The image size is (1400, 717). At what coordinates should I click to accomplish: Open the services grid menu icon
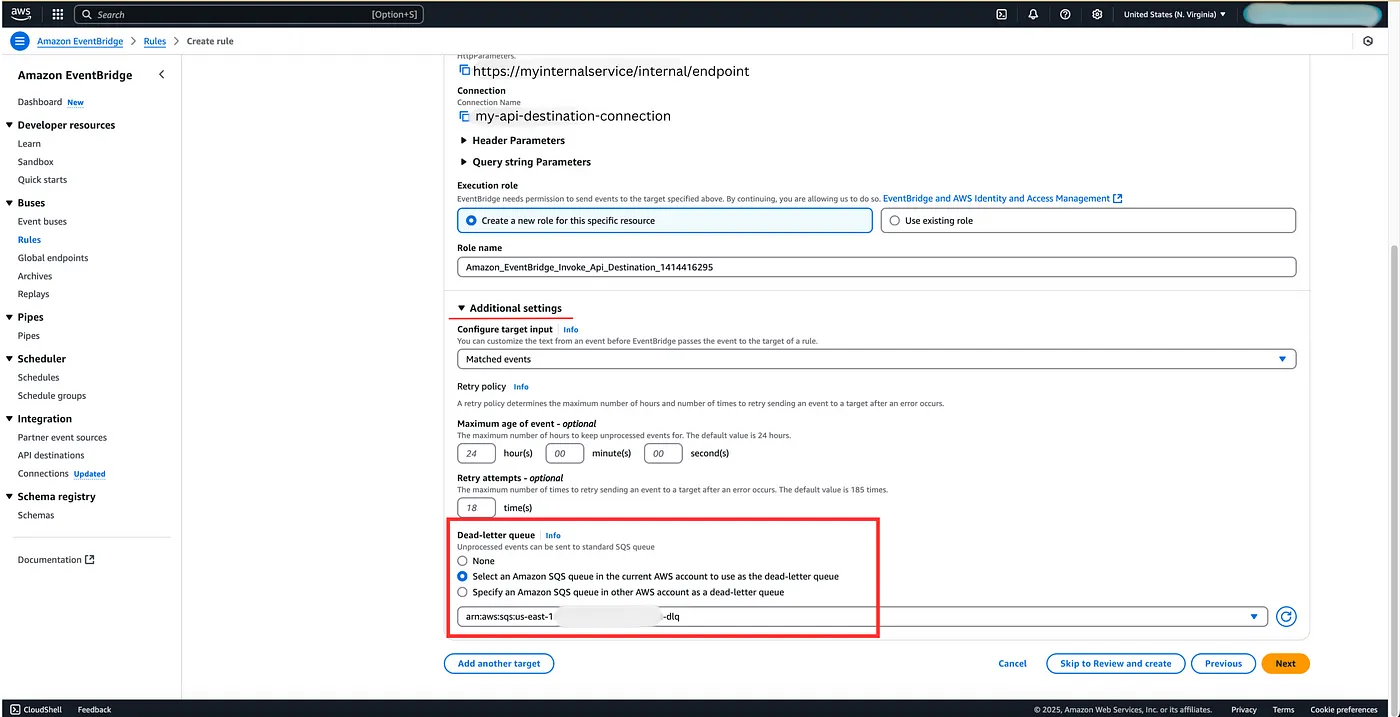click(57, 14)
